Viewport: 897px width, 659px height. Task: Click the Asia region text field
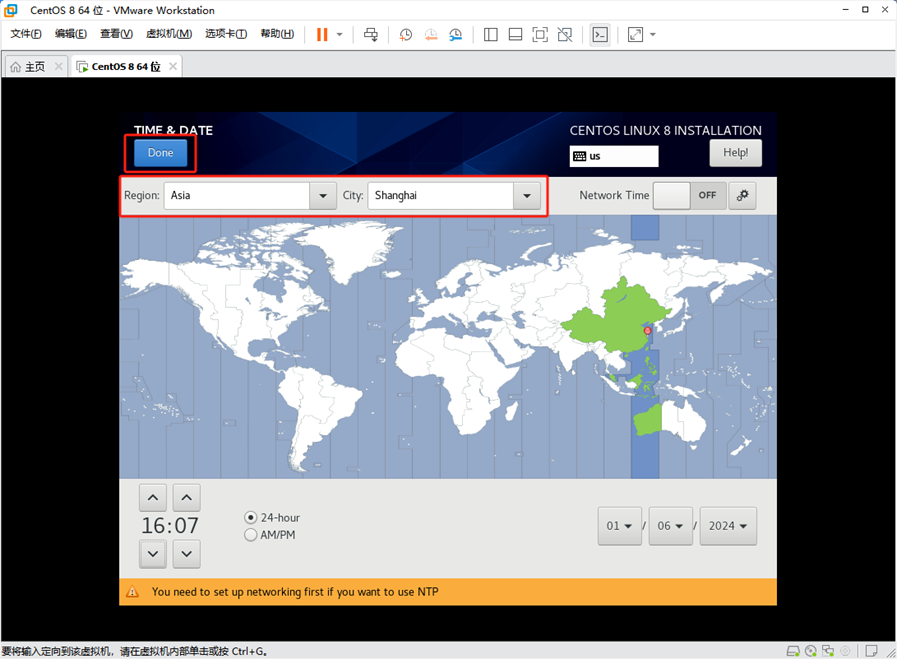[237, 196]
